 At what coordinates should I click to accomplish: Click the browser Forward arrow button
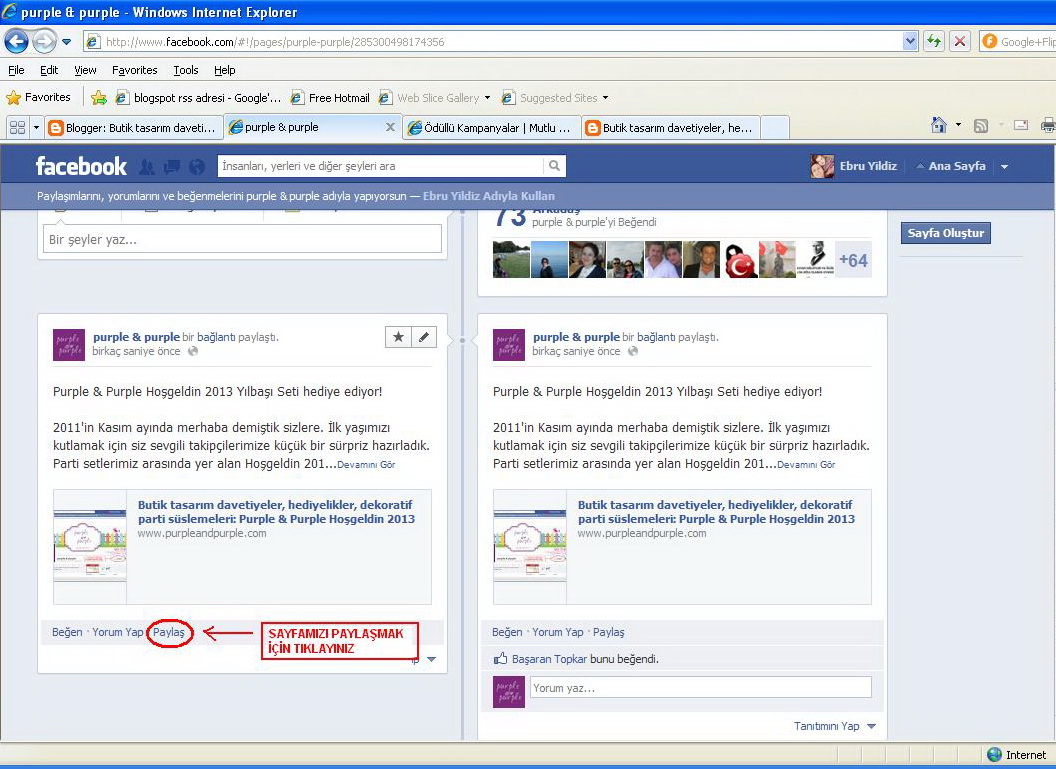44,42
